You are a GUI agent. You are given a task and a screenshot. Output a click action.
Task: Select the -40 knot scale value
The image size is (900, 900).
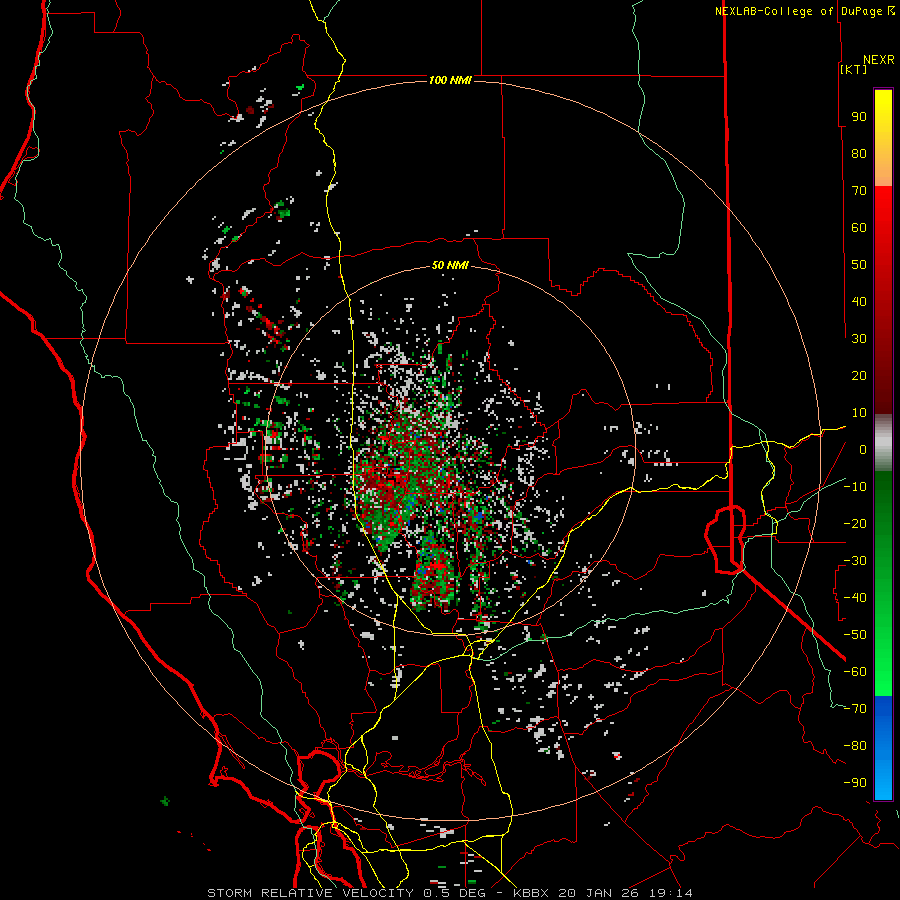[855, 598]
